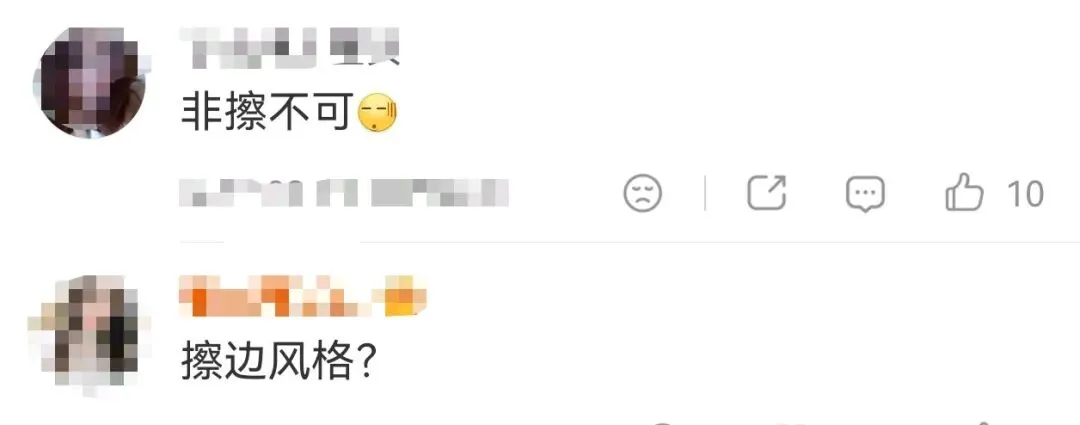This screenshot has width=1080, height=425.
Task: Tap the blurred middle segment of timestamp line
Action: [338, 192]
